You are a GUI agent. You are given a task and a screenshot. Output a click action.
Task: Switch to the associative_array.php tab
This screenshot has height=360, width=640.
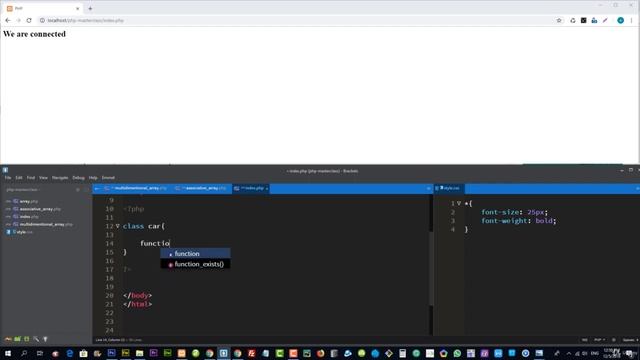point(201,188)
